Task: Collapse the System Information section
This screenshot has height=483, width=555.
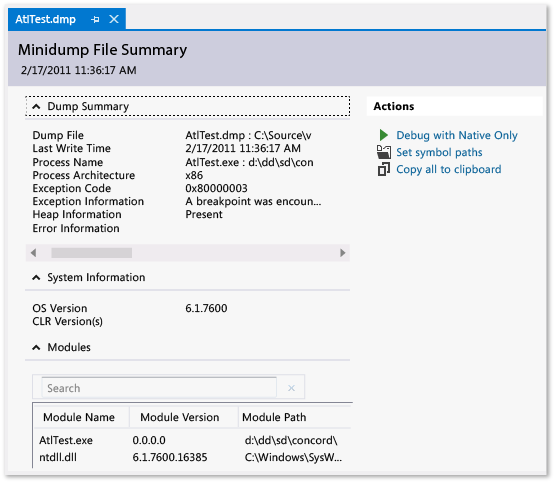Action: [x=36, y=278]
